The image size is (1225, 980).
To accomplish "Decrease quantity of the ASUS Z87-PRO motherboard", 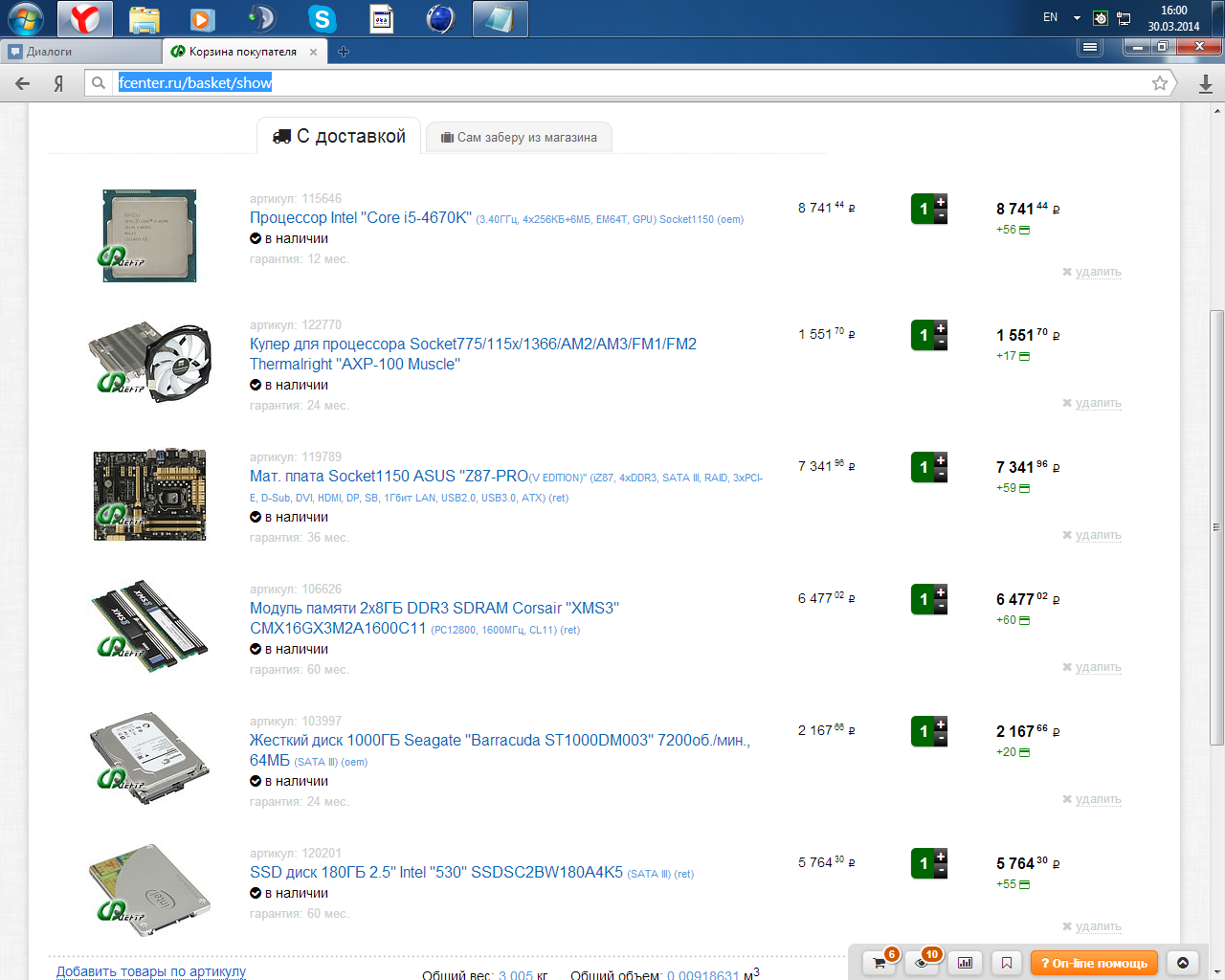I will coord(941,475).
